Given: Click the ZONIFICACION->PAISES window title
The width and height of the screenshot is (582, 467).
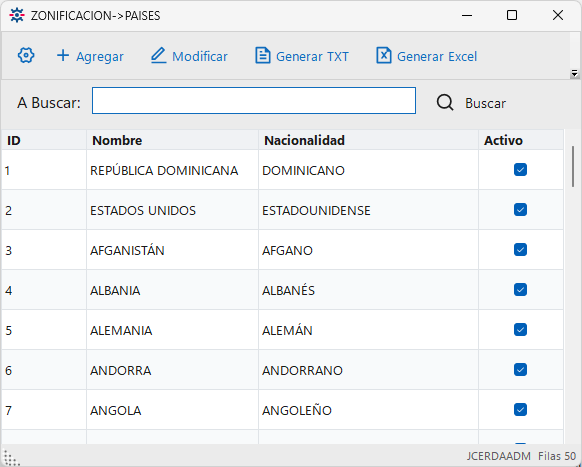Looking at the screenshot, I should [x=95, y=16].
